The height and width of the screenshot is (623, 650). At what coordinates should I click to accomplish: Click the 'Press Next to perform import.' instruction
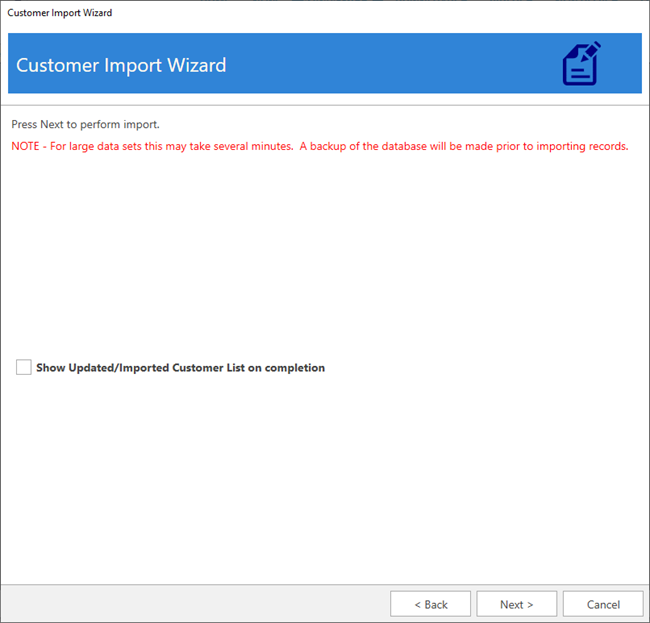tap(85, 125)
